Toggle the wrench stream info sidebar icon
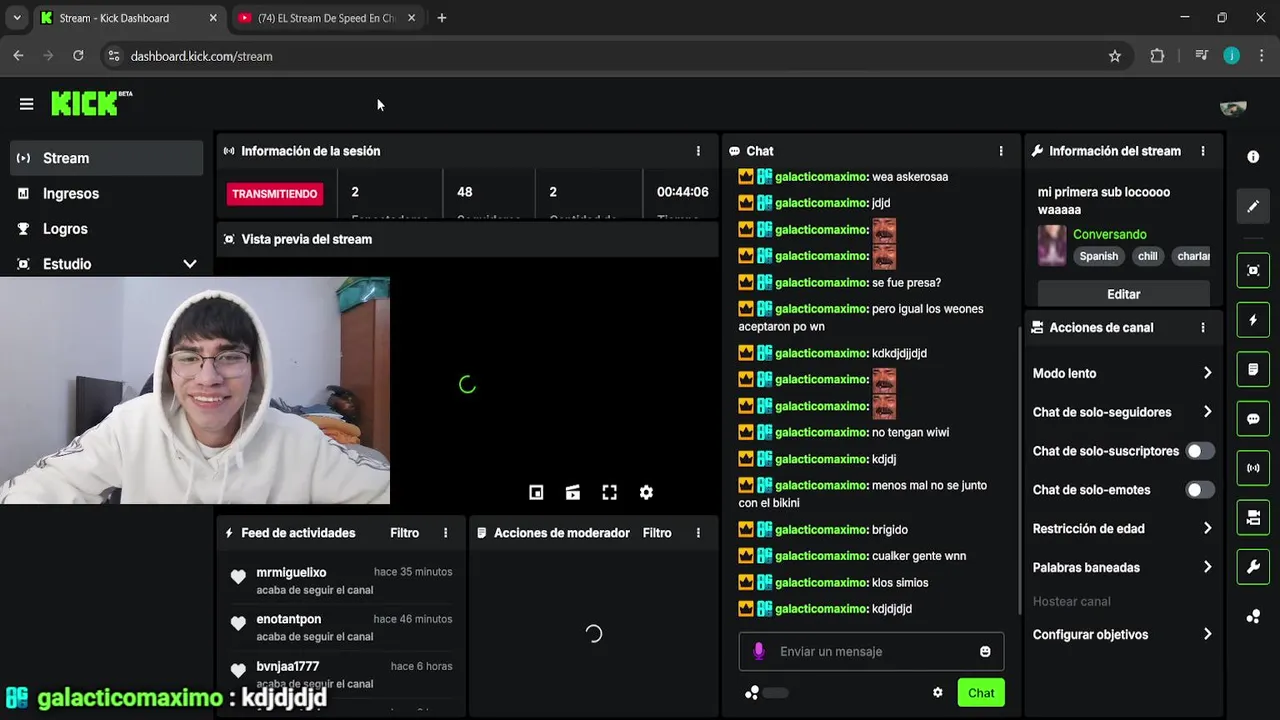 [x=1253, y=567]
